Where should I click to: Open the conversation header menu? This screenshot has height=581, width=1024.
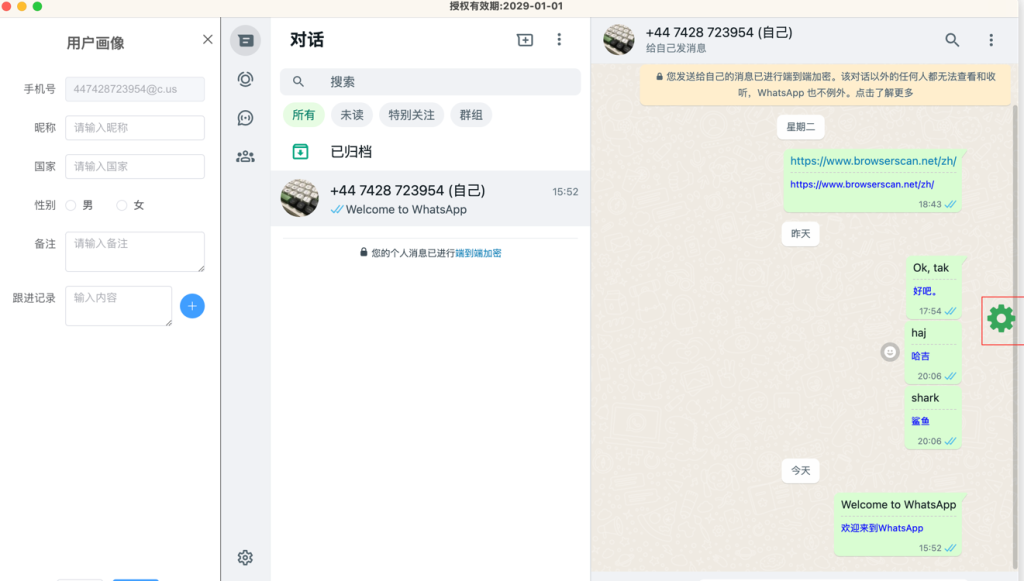(x=991, y=40)
